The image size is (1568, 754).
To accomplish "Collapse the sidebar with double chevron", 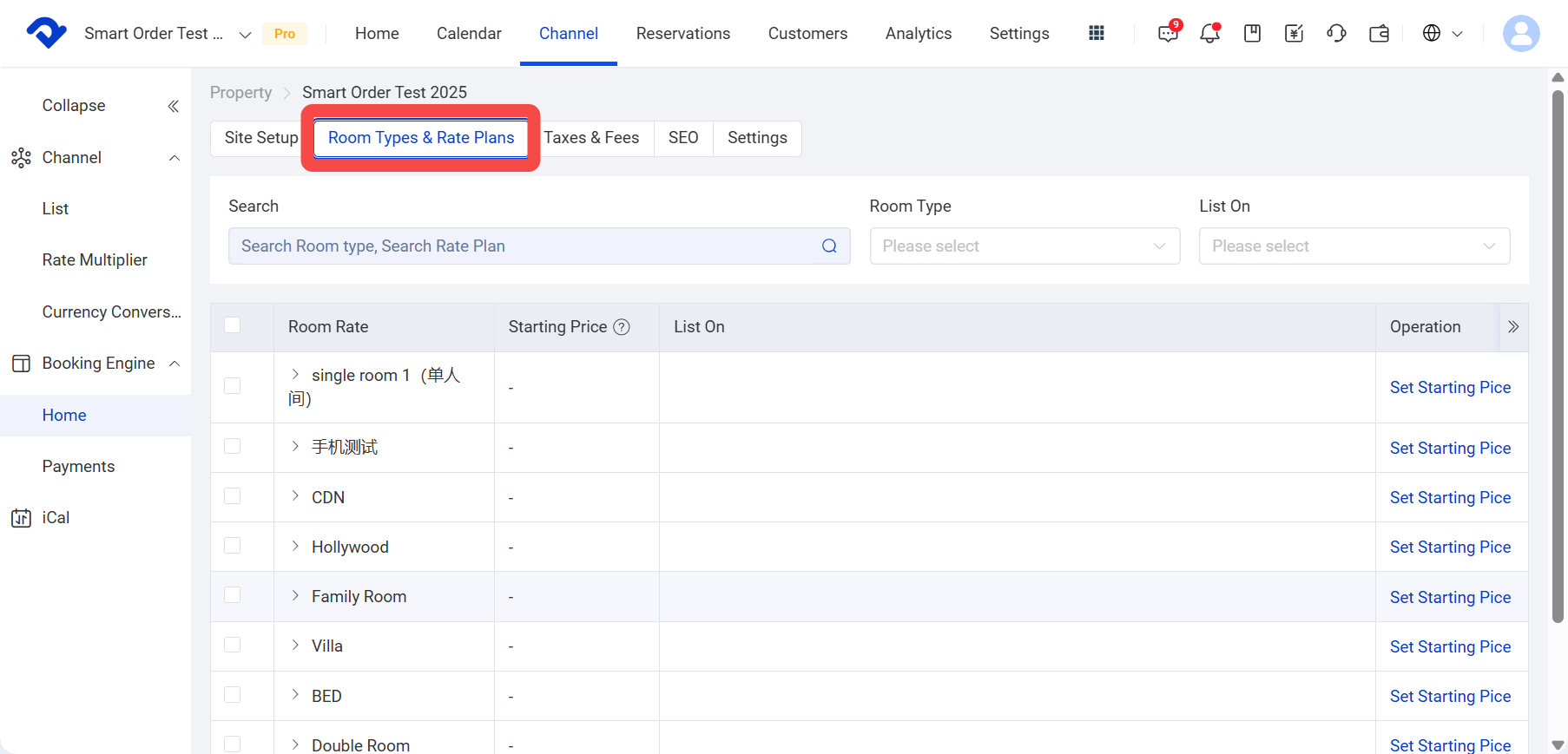I will click(x=173, y=106).
